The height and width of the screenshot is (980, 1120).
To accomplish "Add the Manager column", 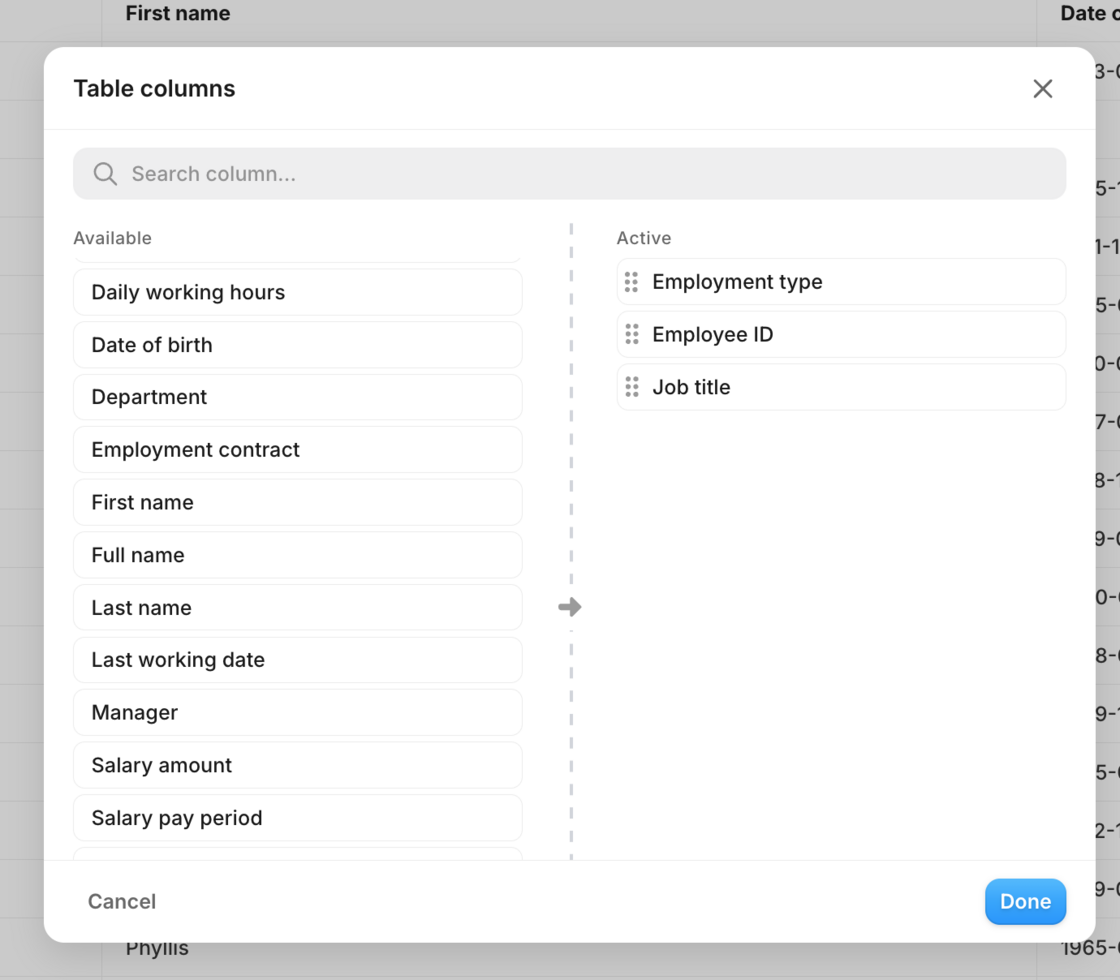I will (x=297, y=713).
